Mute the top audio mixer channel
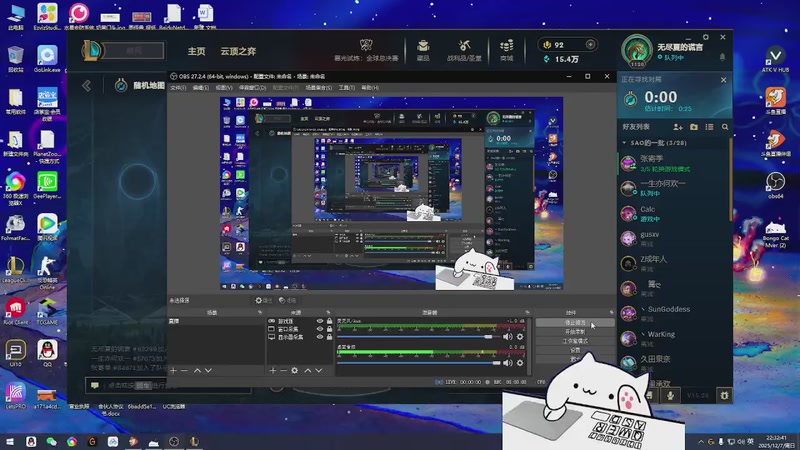Viewport: 800px width, 450px height. (508, 337)
